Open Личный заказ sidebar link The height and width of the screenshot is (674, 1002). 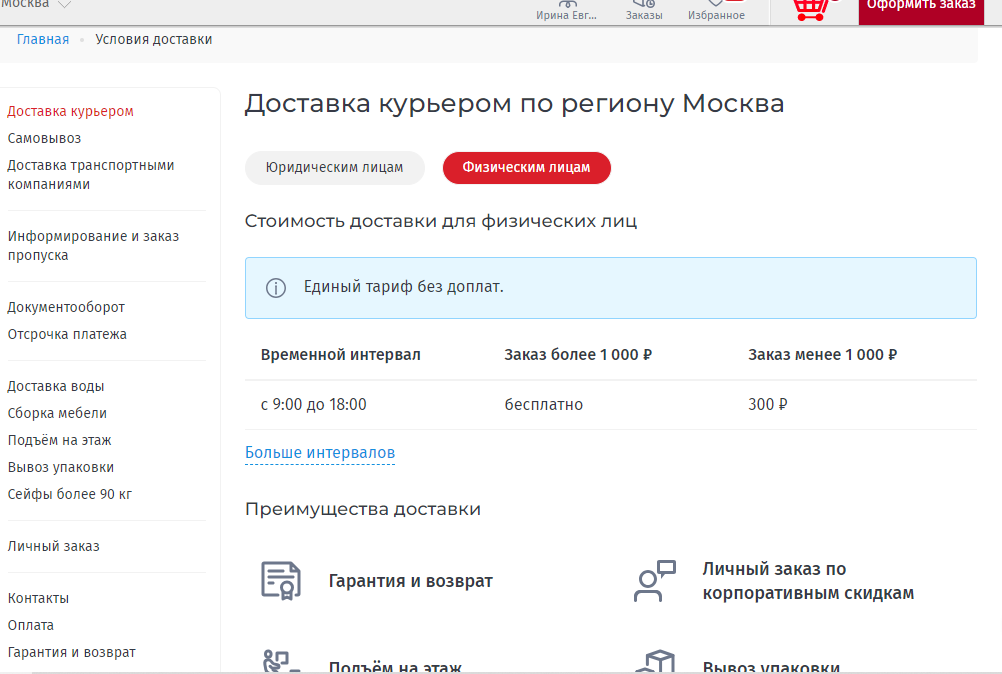pos(54,546)
